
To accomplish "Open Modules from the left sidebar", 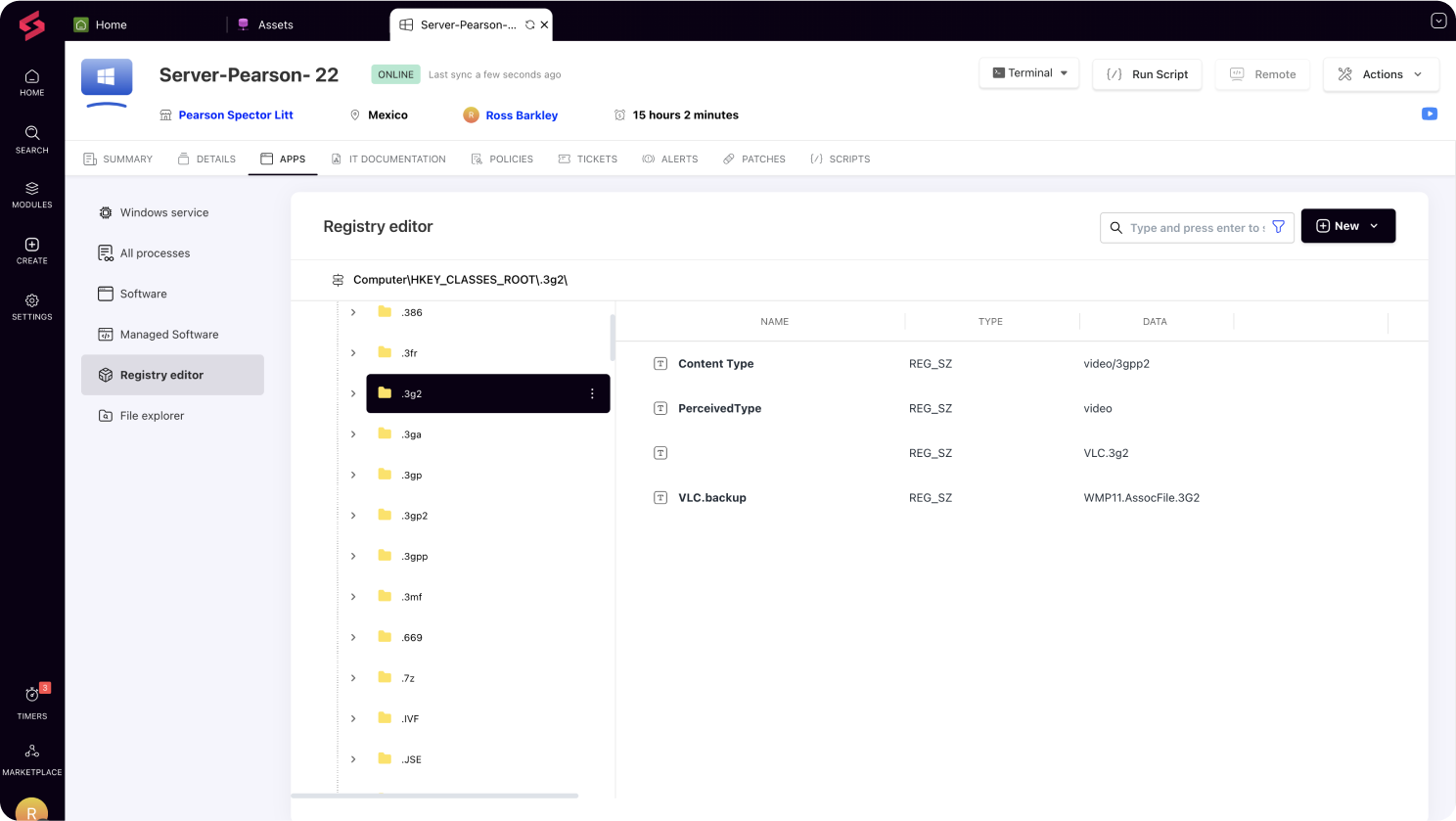I will click(x=31, y=194).
